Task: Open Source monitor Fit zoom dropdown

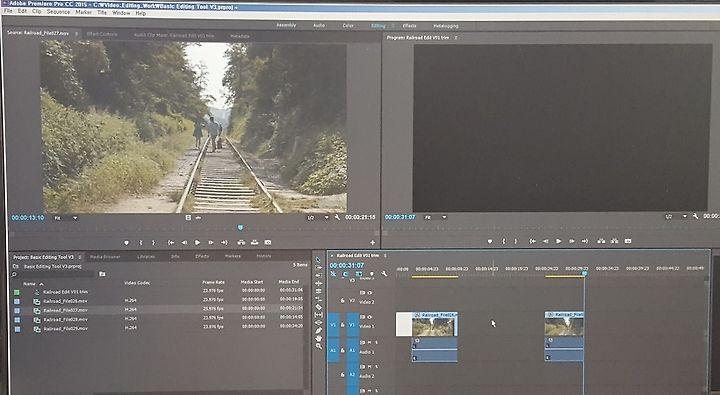Action: 66,218
